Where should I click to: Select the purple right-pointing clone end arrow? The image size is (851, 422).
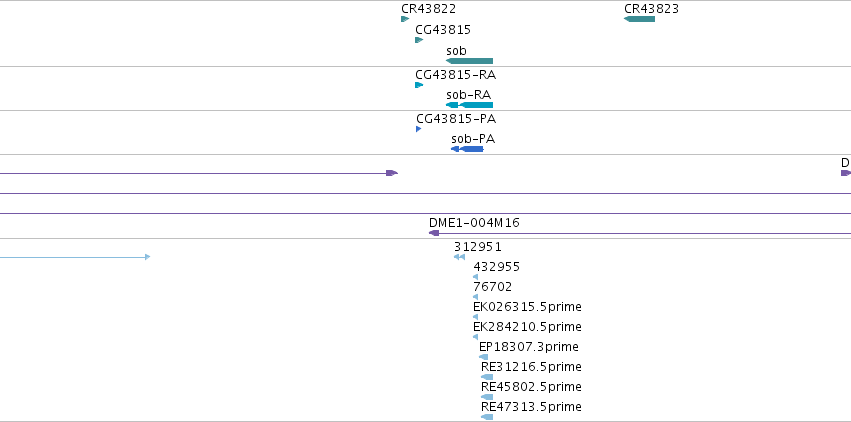click(x=392, y=173)
